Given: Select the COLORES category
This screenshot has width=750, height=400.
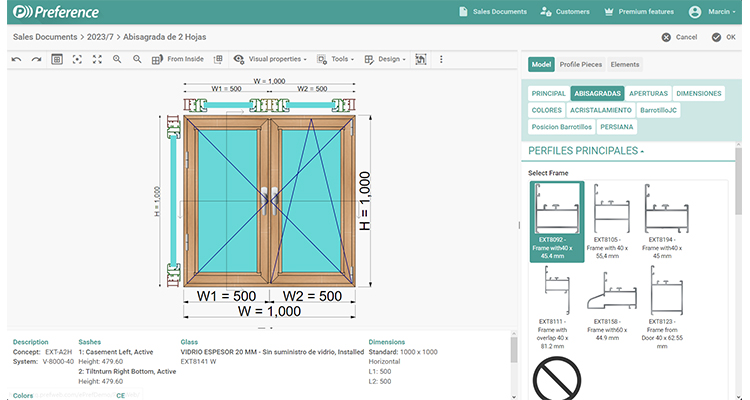Looking at the screenshot, I should [x=547, y=110].
